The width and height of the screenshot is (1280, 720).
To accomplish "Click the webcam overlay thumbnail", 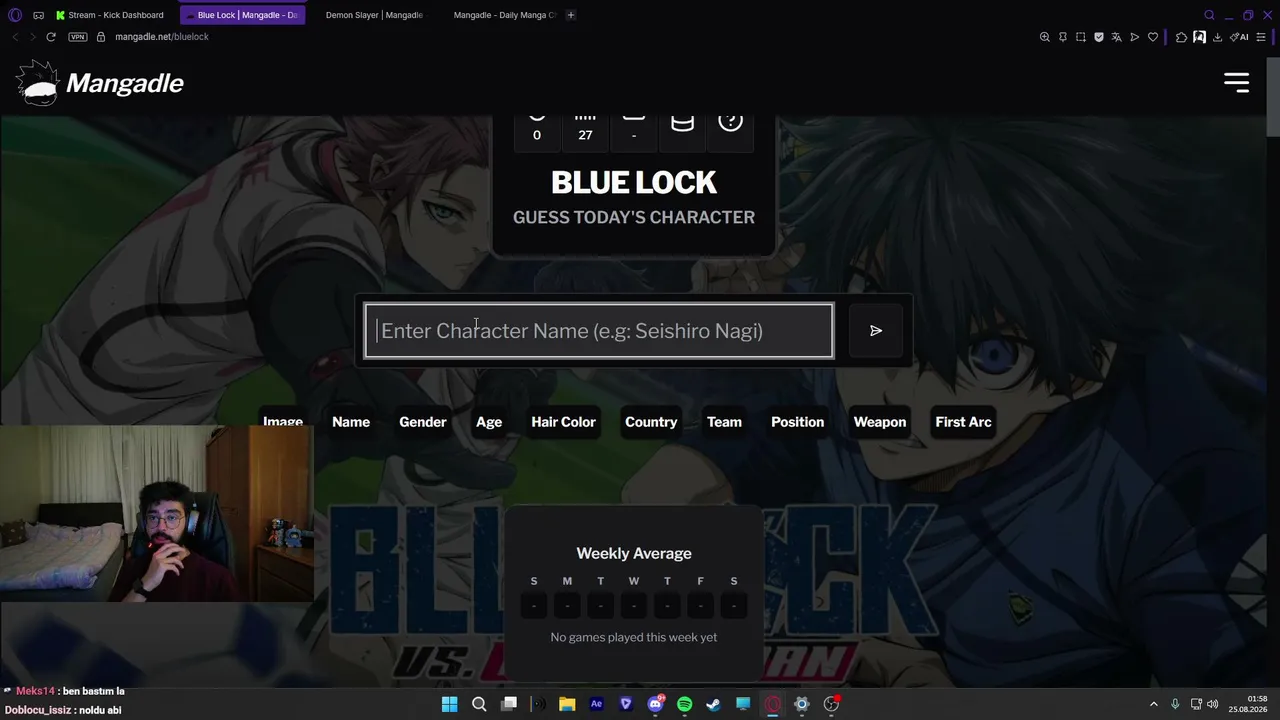I will [x=157, y=515].
